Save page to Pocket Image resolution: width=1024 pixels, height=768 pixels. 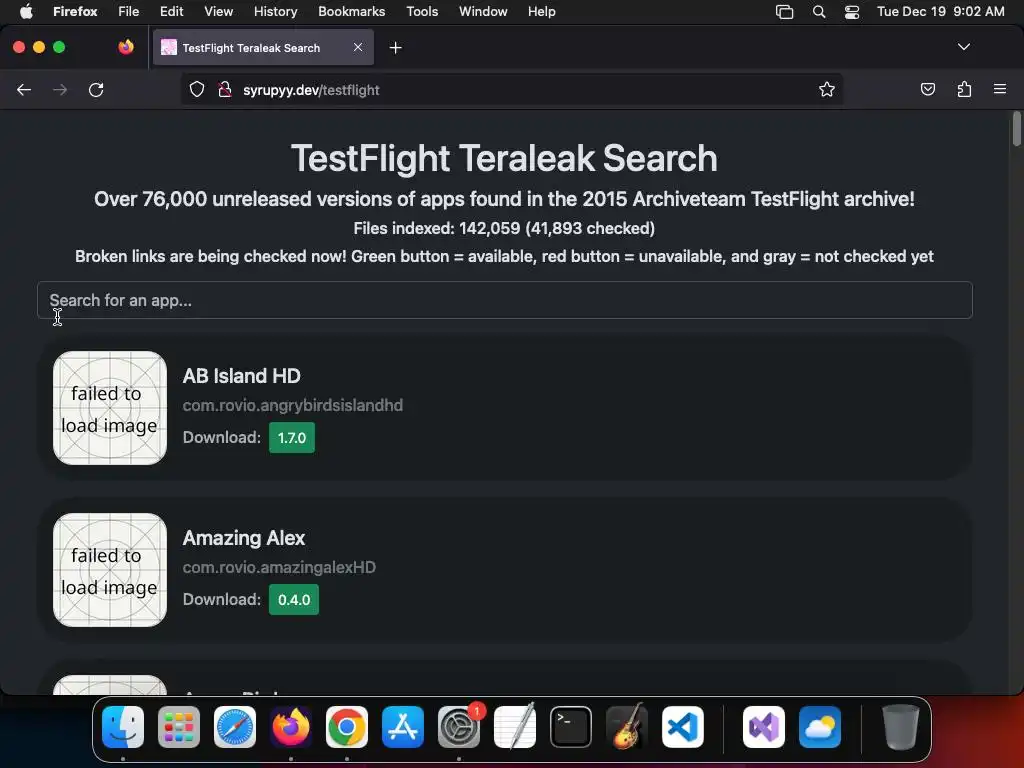point(927,89)
